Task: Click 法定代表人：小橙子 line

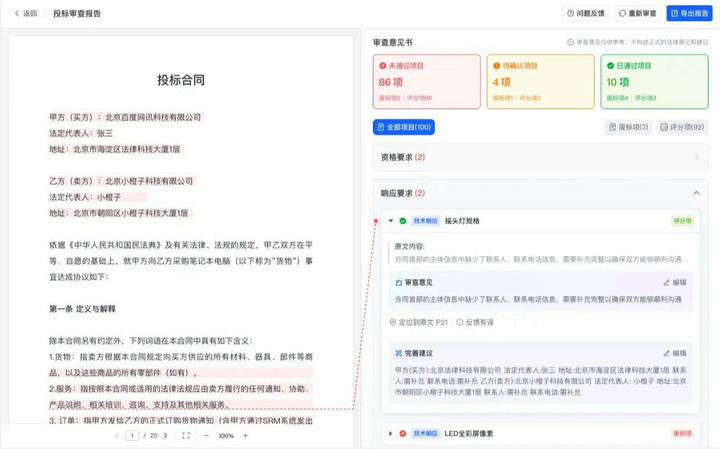Action: coord(85,197)
